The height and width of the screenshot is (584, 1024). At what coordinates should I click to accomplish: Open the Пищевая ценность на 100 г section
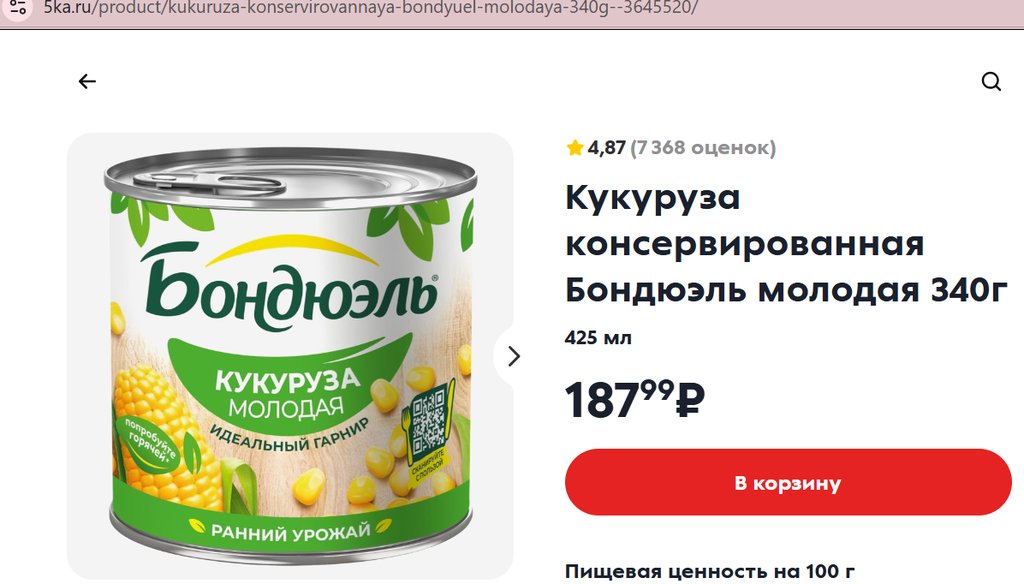[x=710, y=571]
